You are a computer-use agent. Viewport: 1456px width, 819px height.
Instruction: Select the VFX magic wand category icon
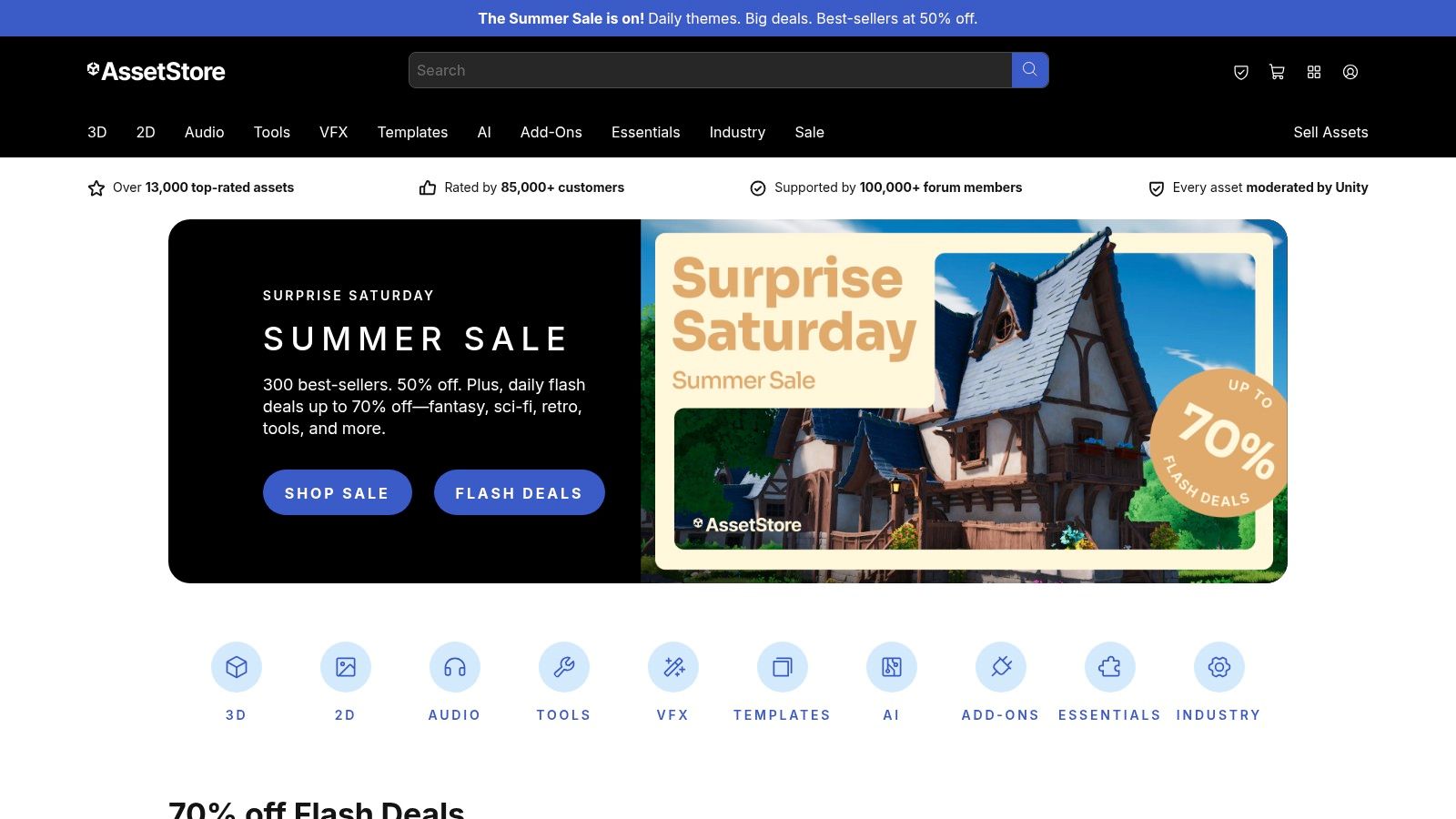[673, 667]
